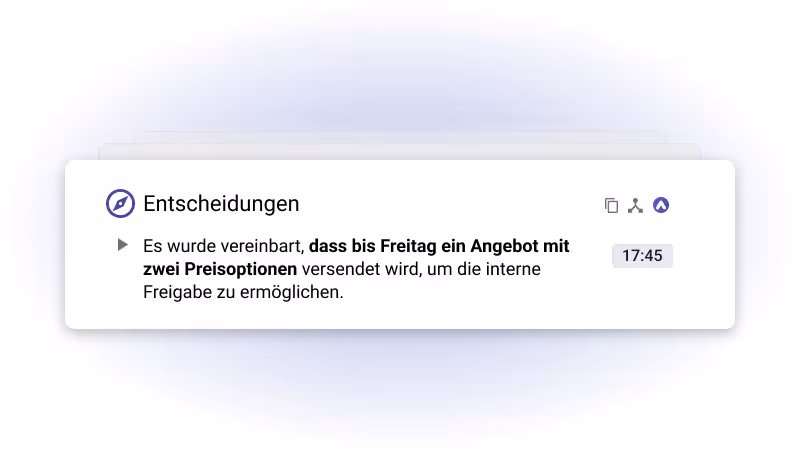
Task: Expand the decision with the disclosure triangle
Action: 122,245
